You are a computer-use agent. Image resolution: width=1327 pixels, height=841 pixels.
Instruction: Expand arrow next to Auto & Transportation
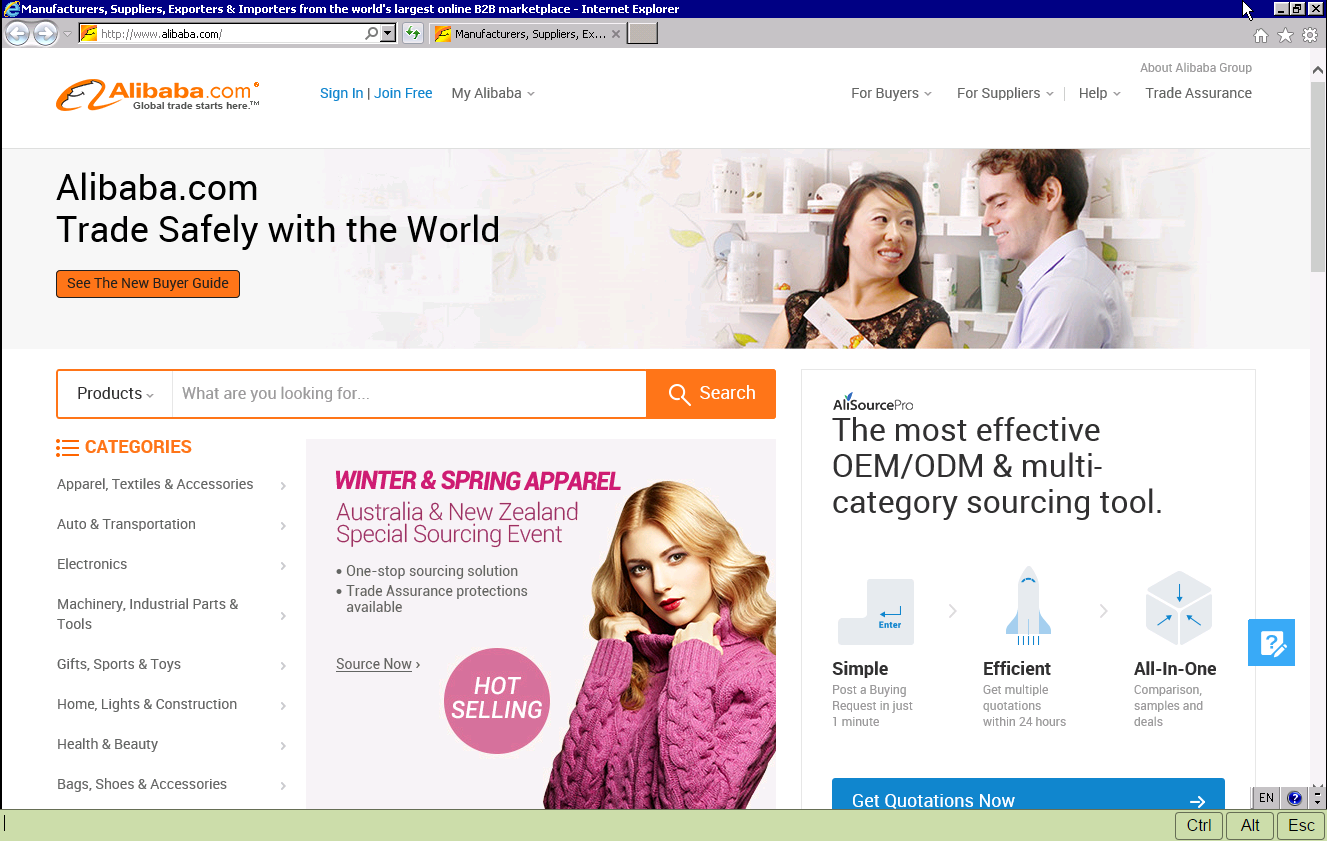(283, 526)
